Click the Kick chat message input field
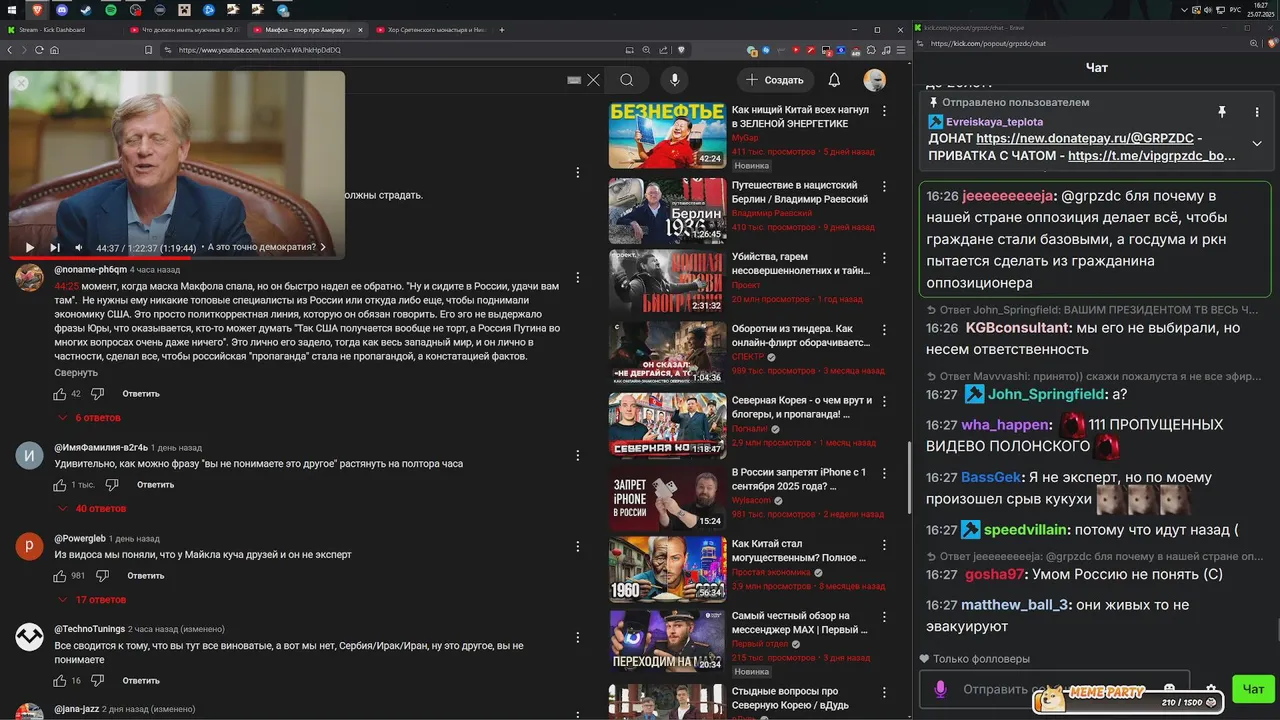This screenshot has width=1280, height=720. tap(1054, 689)
